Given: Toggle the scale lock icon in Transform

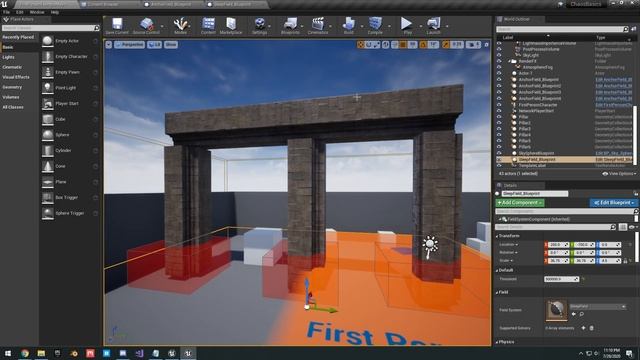Looking at the screenshot, I should 625,260.
